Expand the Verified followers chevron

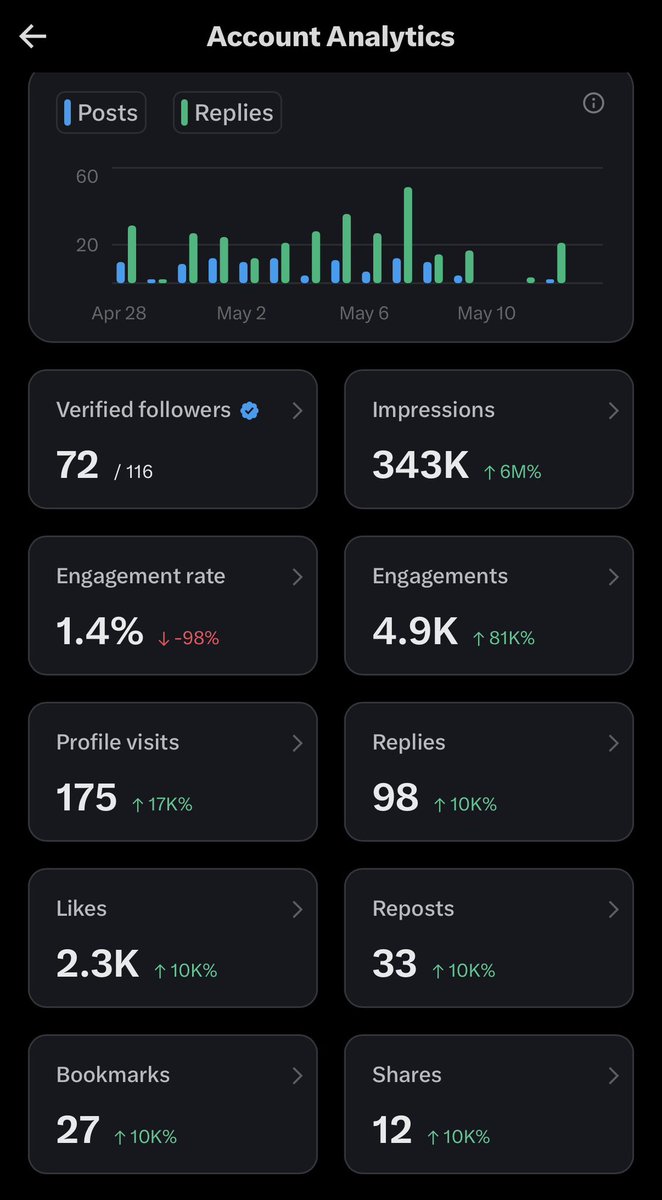(297, 411)
